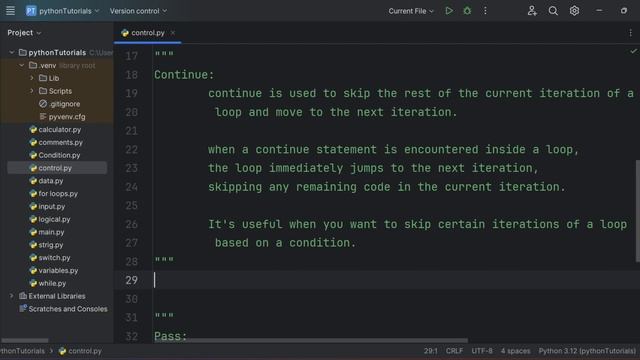The image size is (640, 360).
Task: Open logical.py from project tree
Action: (x=50, y=219)
